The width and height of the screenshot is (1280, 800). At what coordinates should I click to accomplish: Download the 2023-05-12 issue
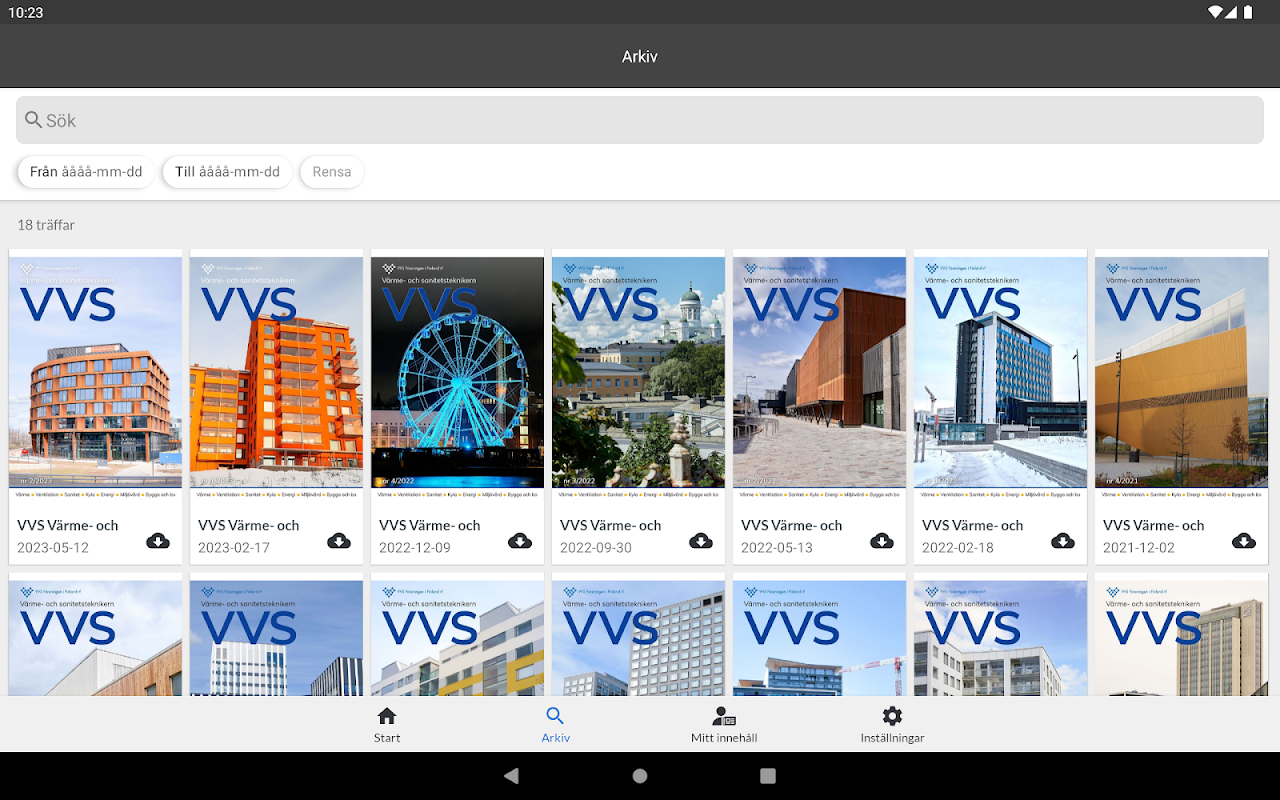pyautogui.click(x=158, y=541)
